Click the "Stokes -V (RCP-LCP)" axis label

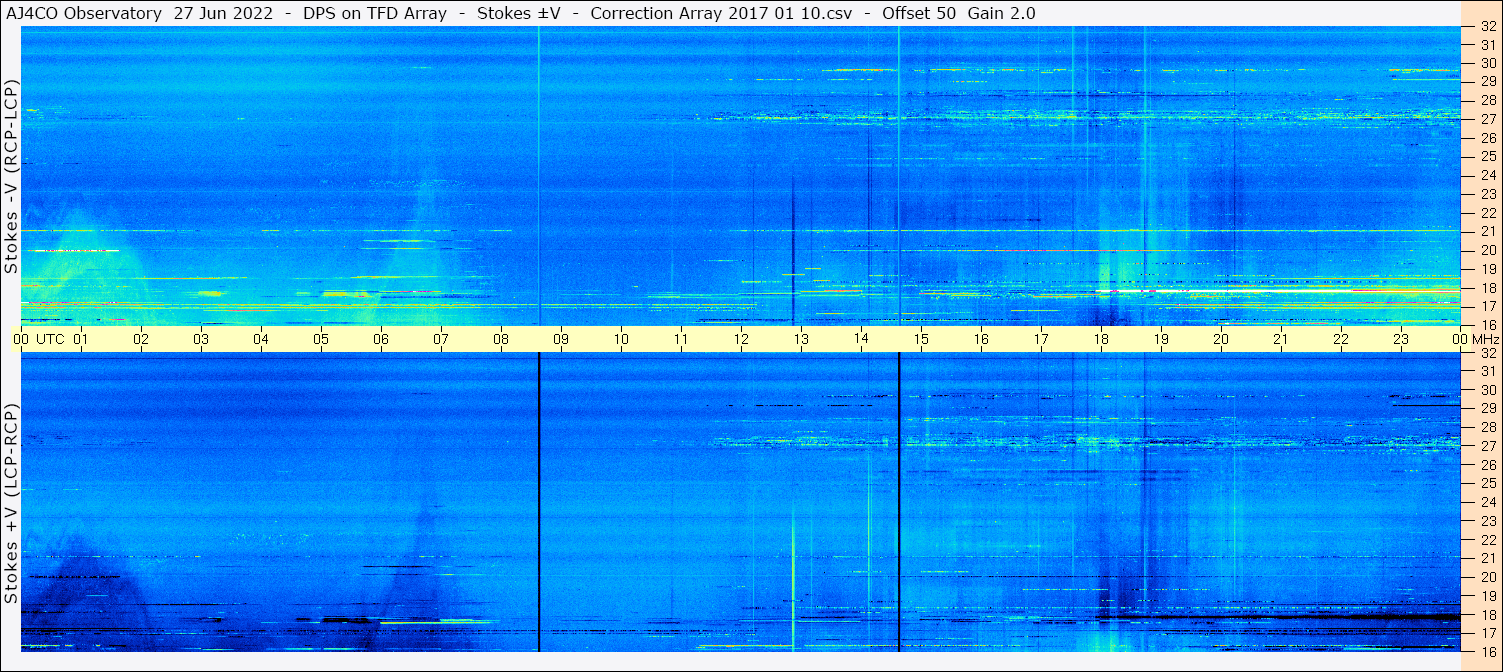tap(10, 176)
